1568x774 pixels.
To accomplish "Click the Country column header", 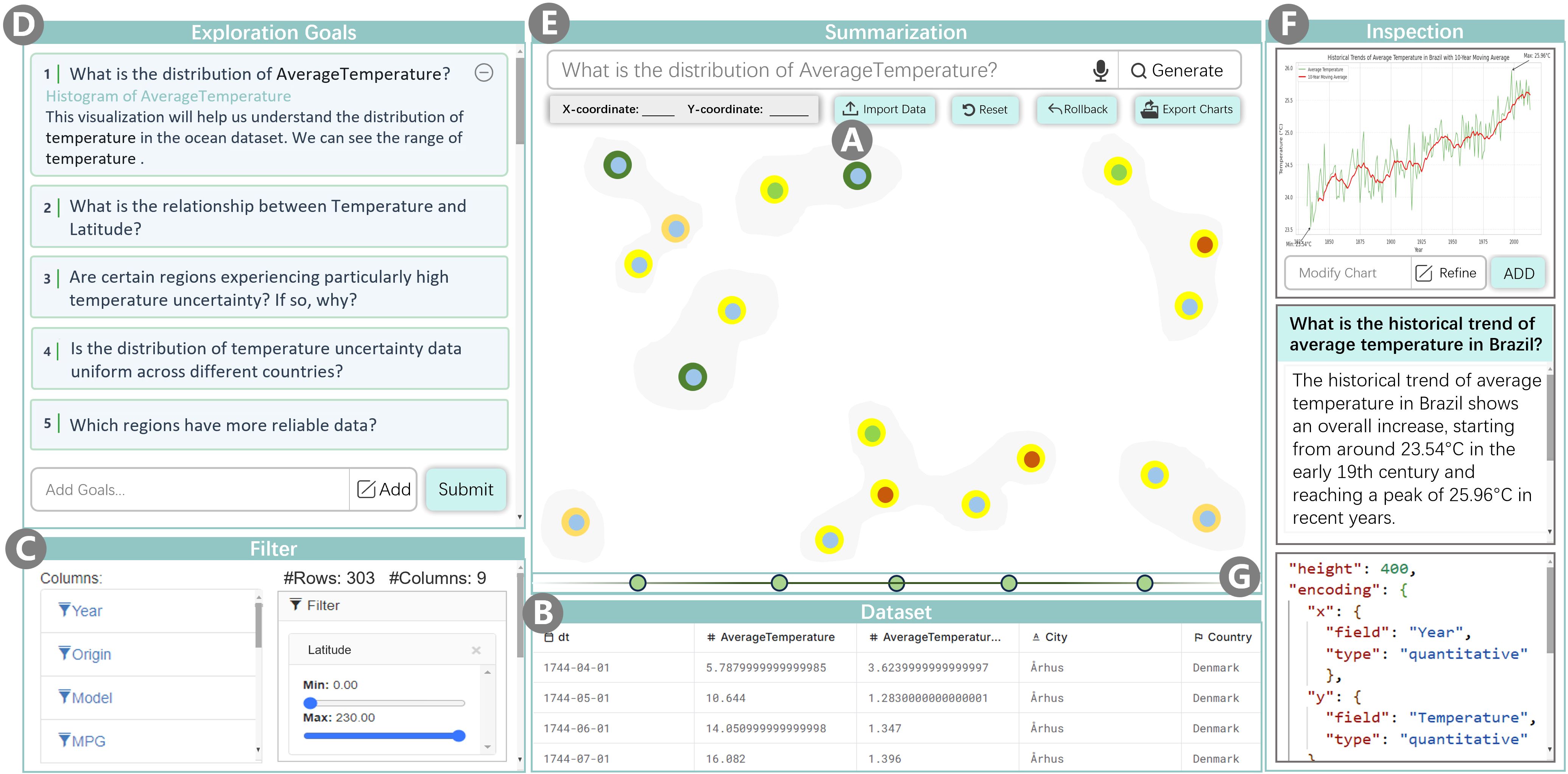I will [1221, 637].
